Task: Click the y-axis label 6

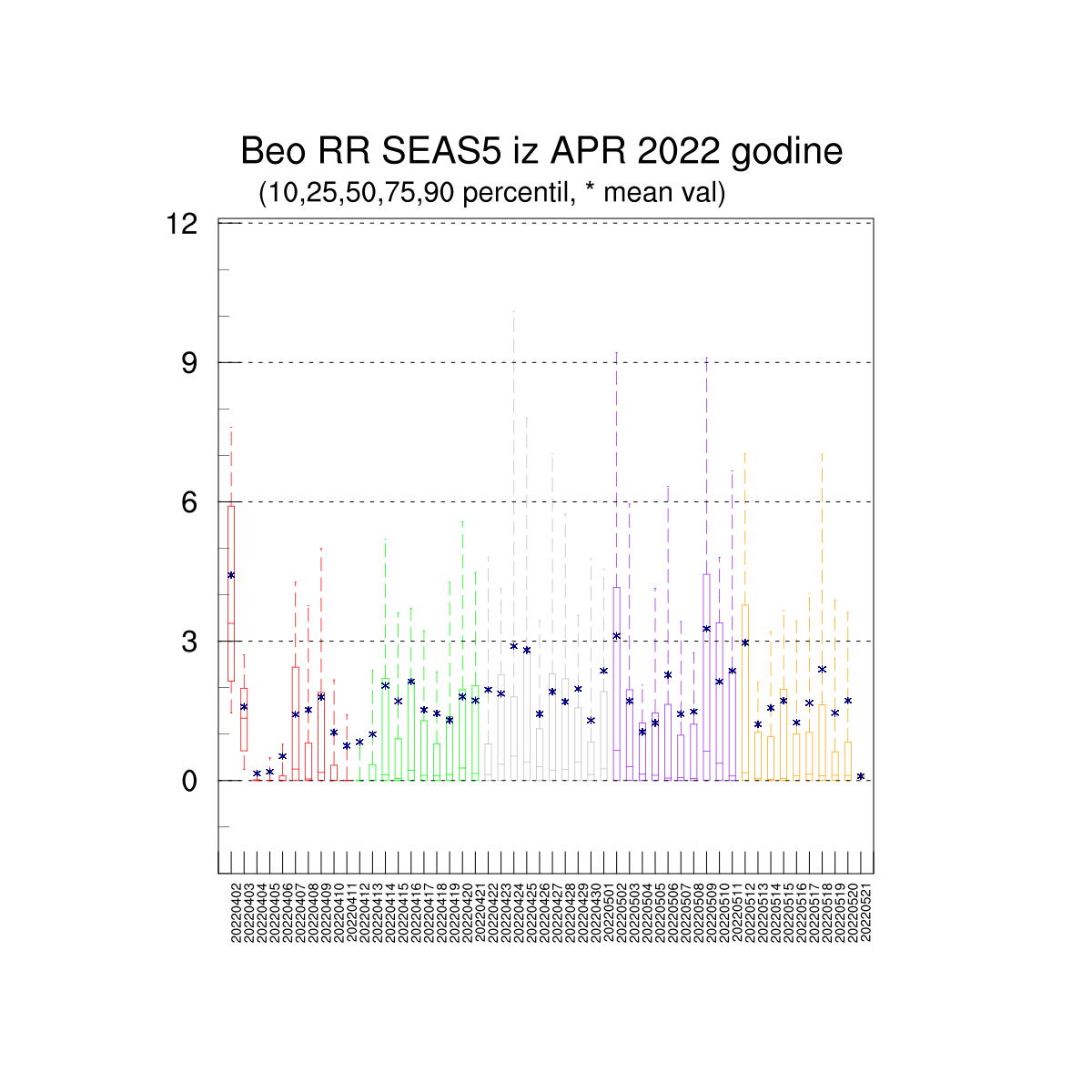Action: pos(189,502)
